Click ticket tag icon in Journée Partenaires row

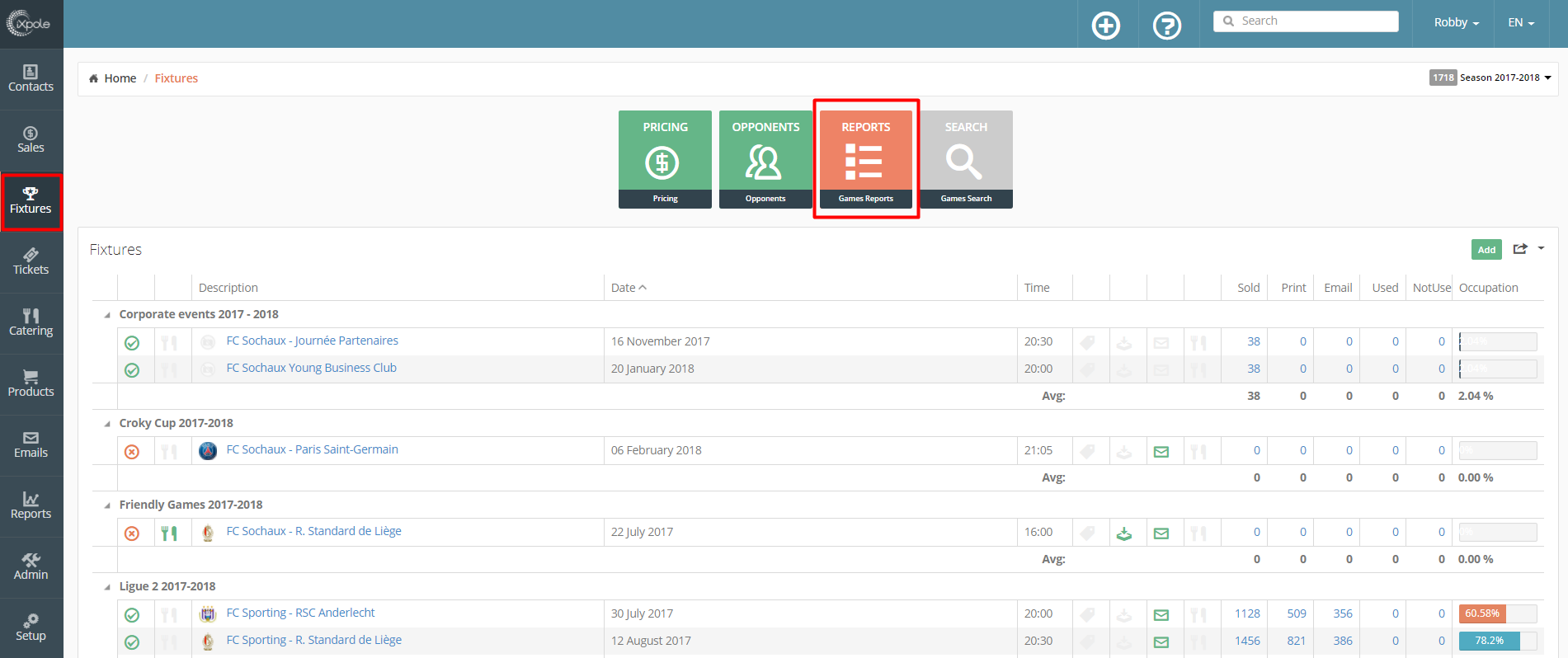click(1088, 343)
